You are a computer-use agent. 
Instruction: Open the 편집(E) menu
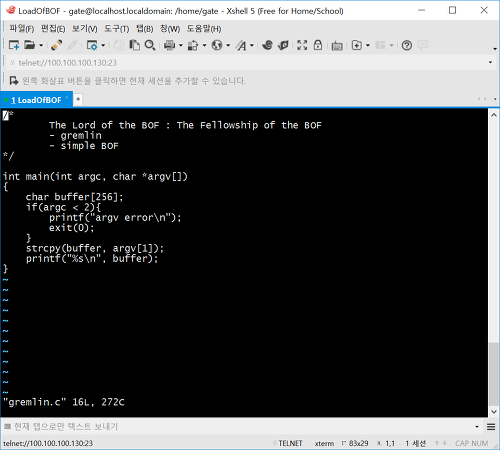pos(53,29)
